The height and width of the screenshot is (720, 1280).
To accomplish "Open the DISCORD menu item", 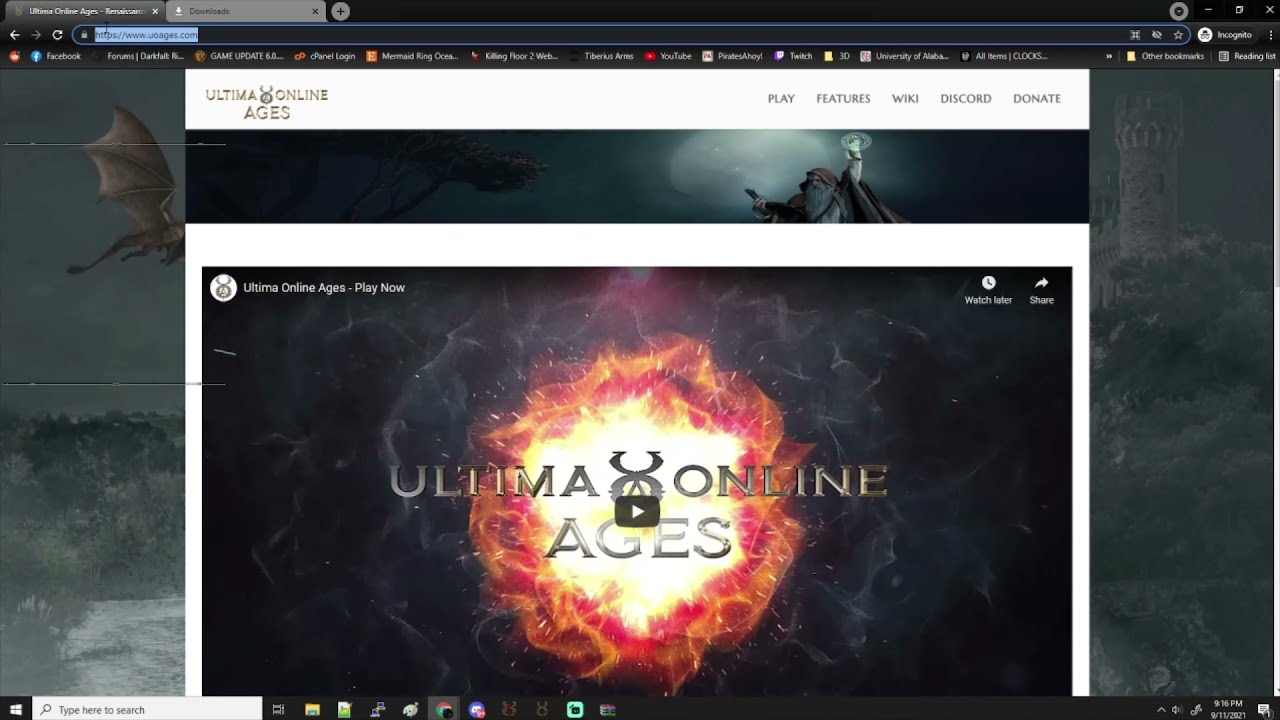I will point(966,98).
